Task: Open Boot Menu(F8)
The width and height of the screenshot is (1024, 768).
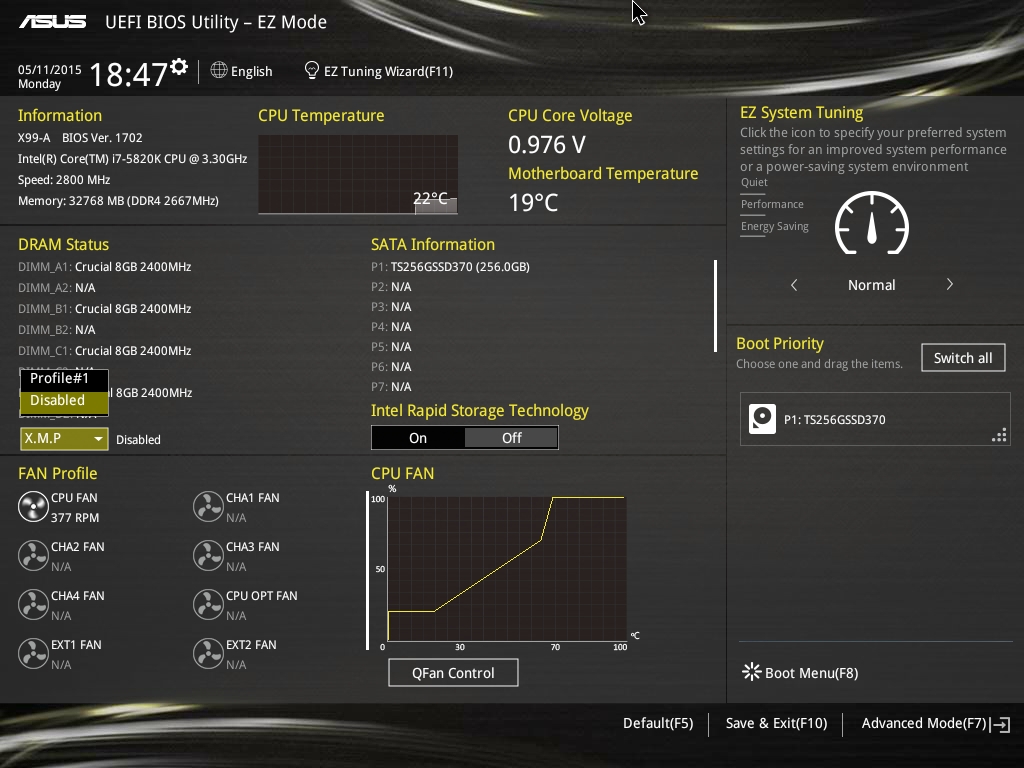Action: click(801, 673)
